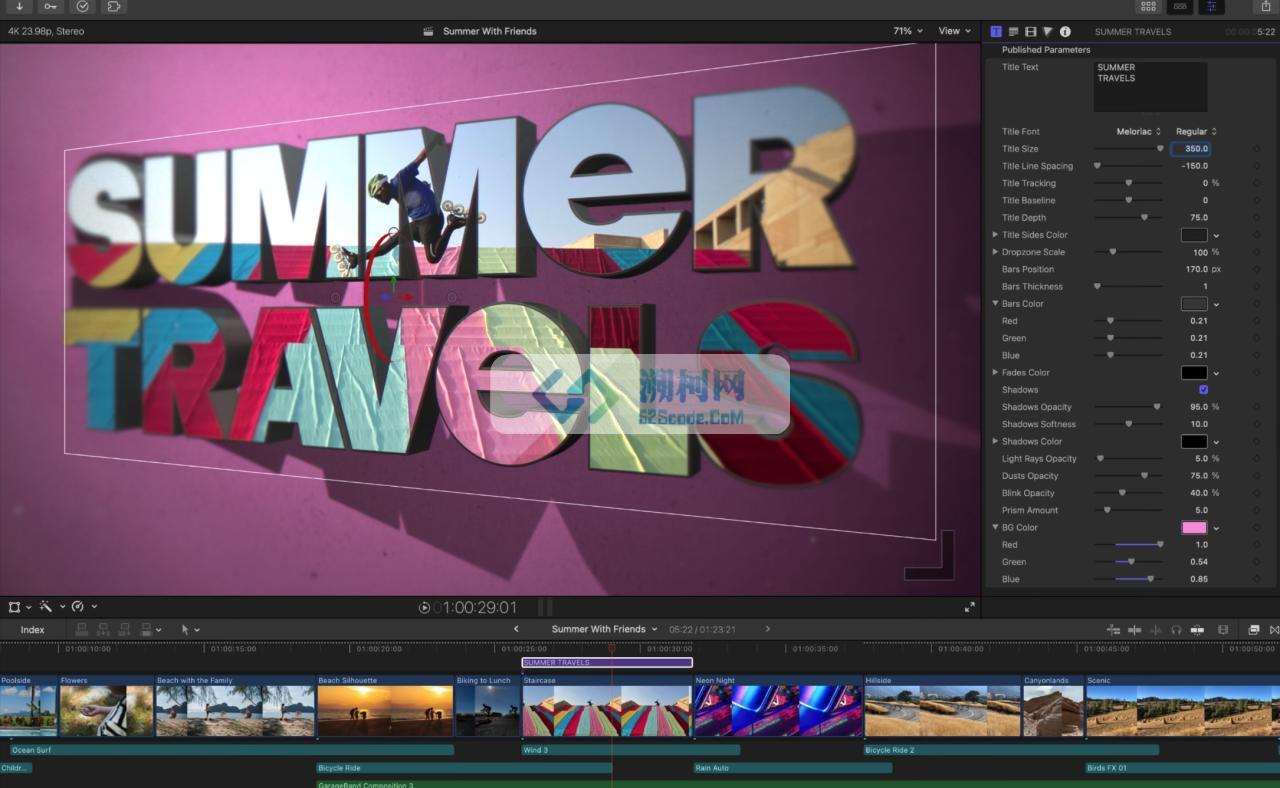
Task: Go back in timeline history arrow
Action: (516, 629)
